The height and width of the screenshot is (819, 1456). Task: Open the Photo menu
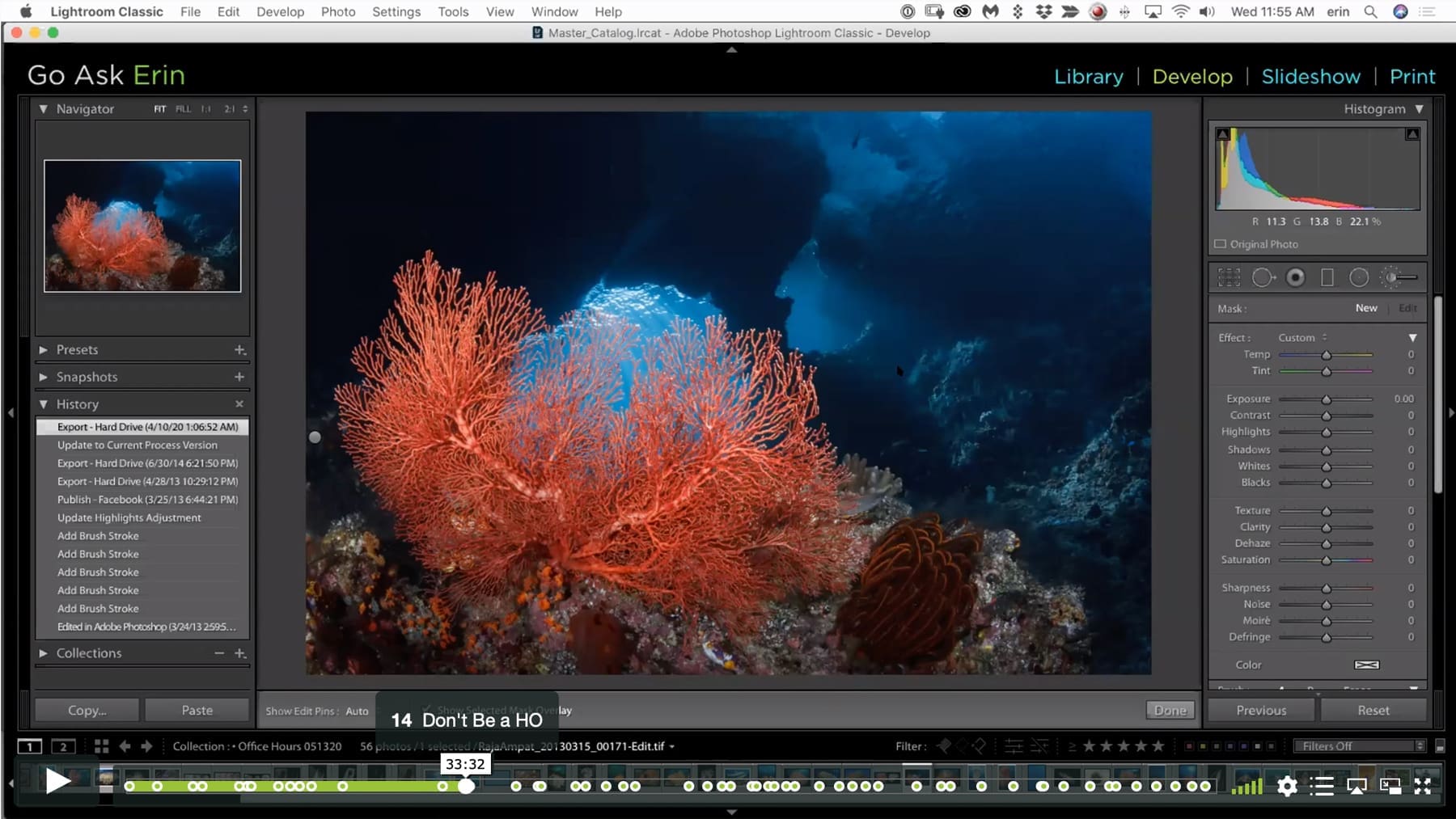click(338, 11)
